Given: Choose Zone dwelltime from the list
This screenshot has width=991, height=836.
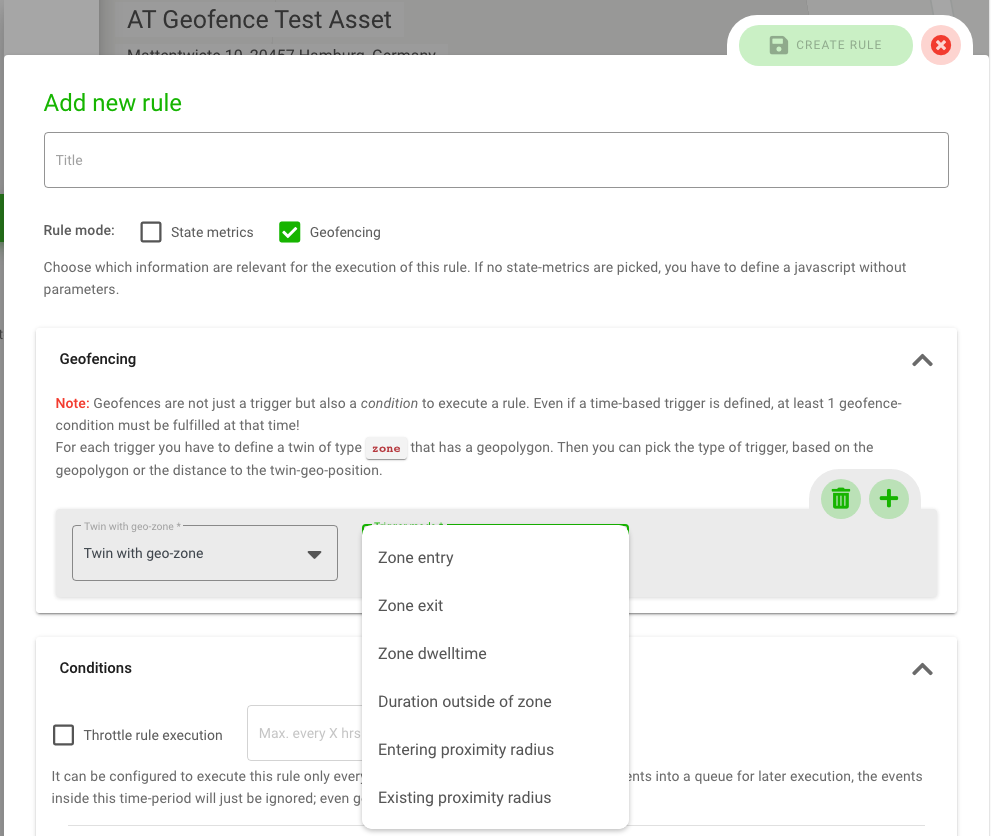Looking at the screenshot, I should coord(432,654).
